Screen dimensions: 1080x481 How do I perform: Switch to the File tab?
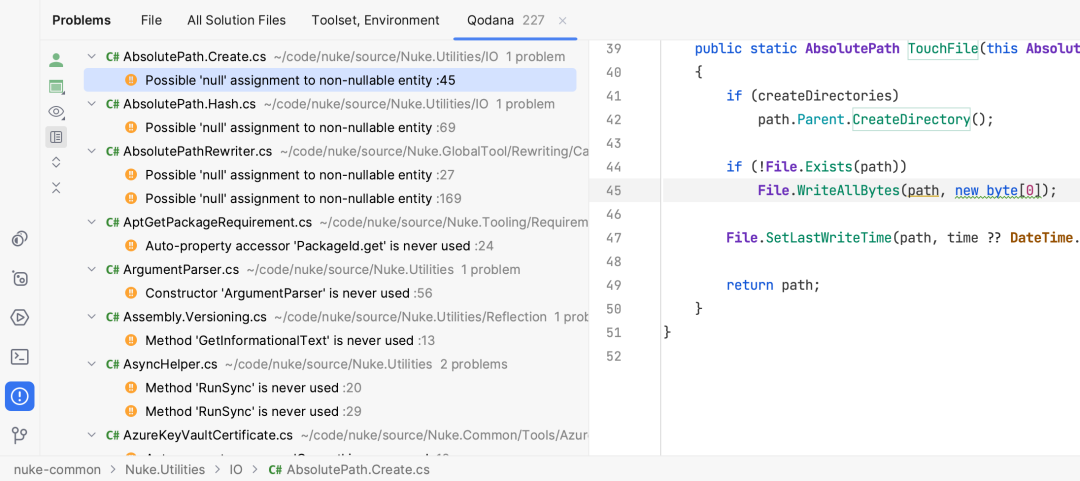(152, 21)
